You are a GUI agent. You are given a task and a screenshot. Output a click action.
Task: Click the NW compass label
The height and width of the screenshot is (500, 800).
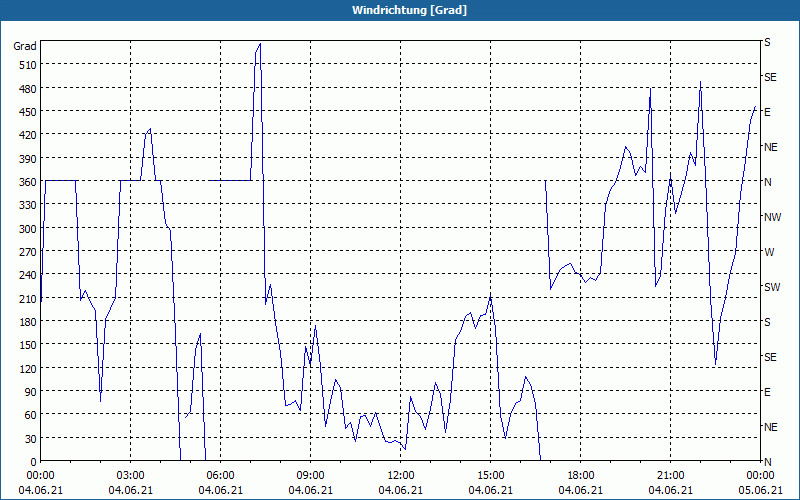click(772, 217)
